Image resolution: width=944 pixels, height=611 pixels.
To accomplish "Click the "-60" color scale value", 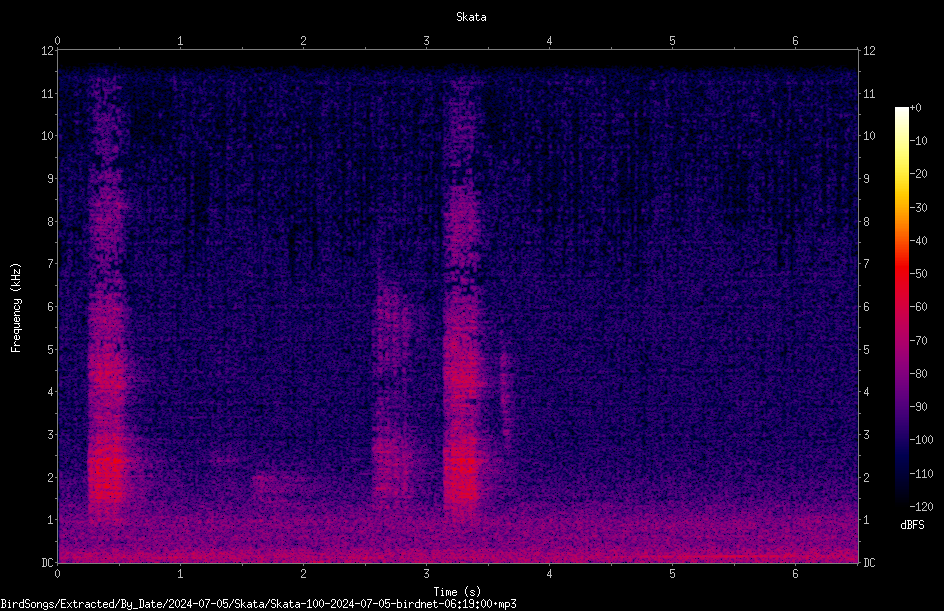I will (919, 307).
